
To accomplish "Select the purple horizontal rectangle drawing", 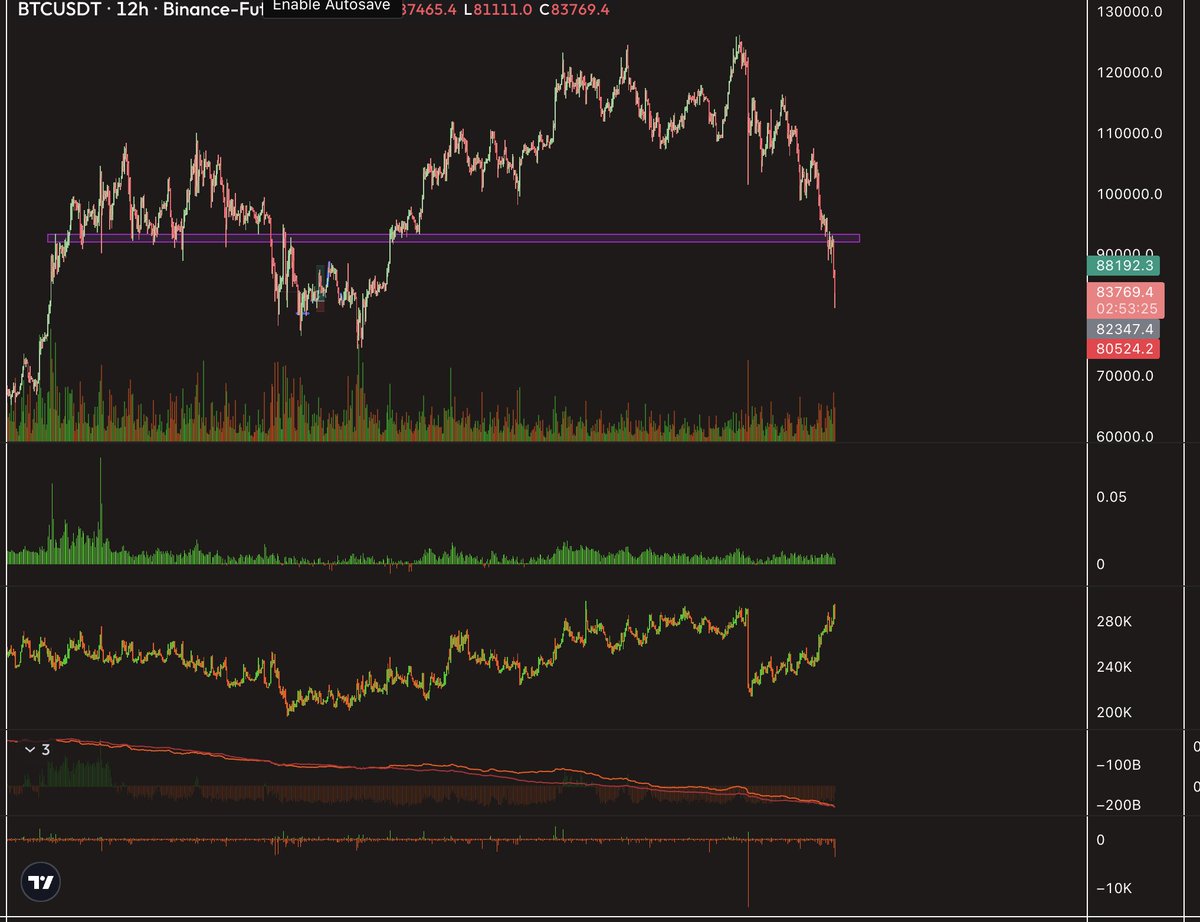I will click(453, 238).
